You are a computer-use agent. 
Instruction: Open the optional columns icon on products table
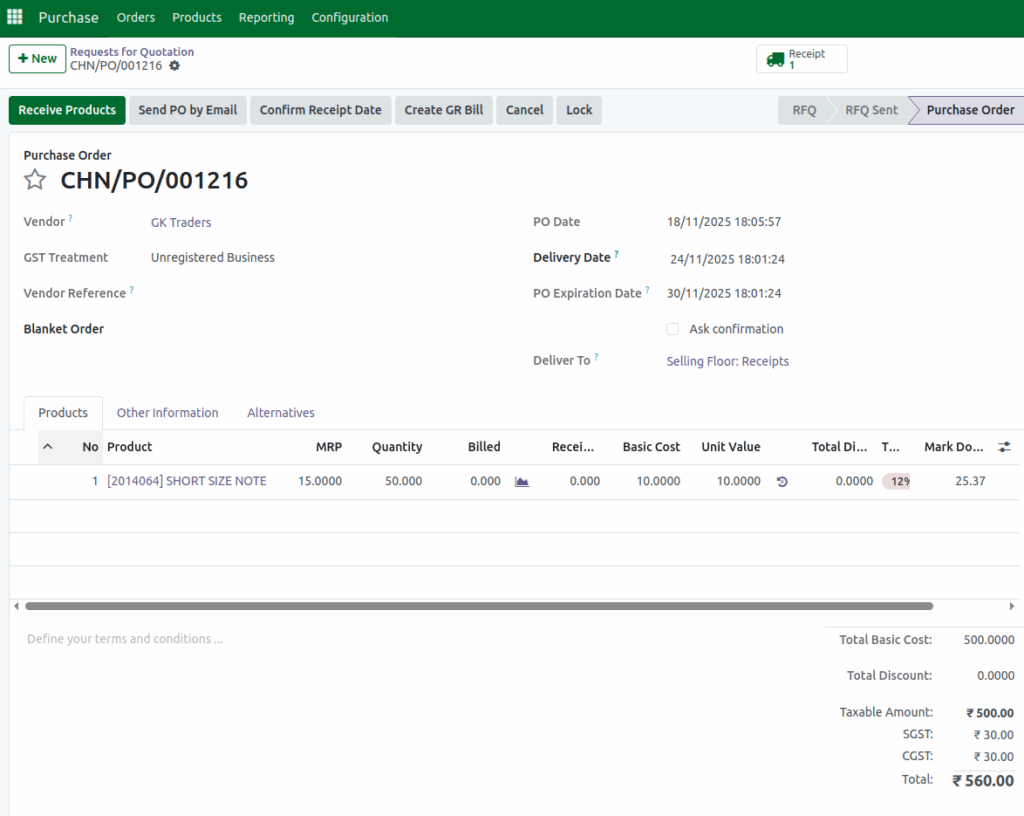click(x=1004, y=447)
